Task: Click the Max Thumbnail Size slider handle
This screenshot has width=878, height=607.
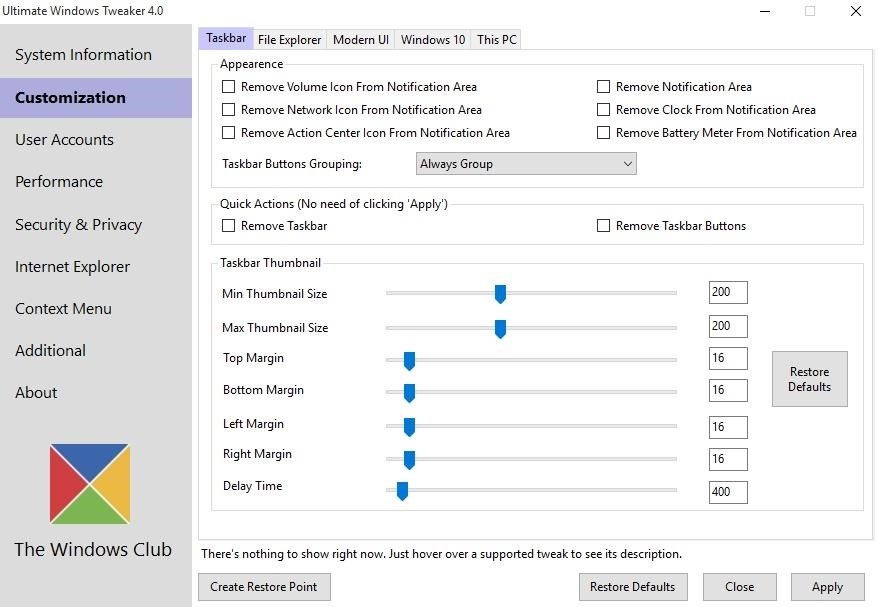Action: 501,329
